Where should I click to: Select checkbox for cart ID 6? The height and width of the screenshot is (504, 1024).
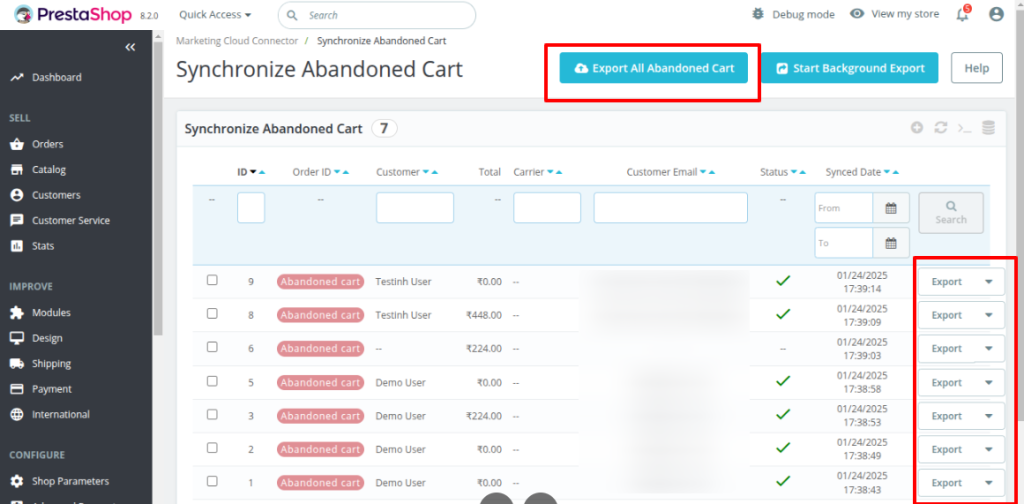[212, 347]
